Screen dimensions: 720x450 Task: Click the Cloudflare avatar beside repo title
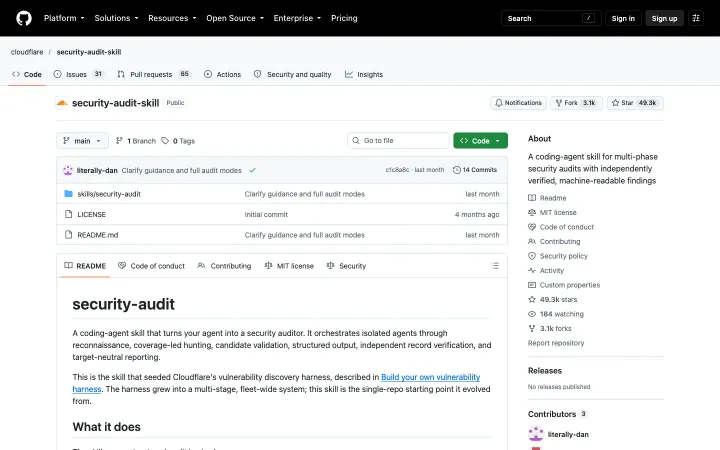coord(62,103)
